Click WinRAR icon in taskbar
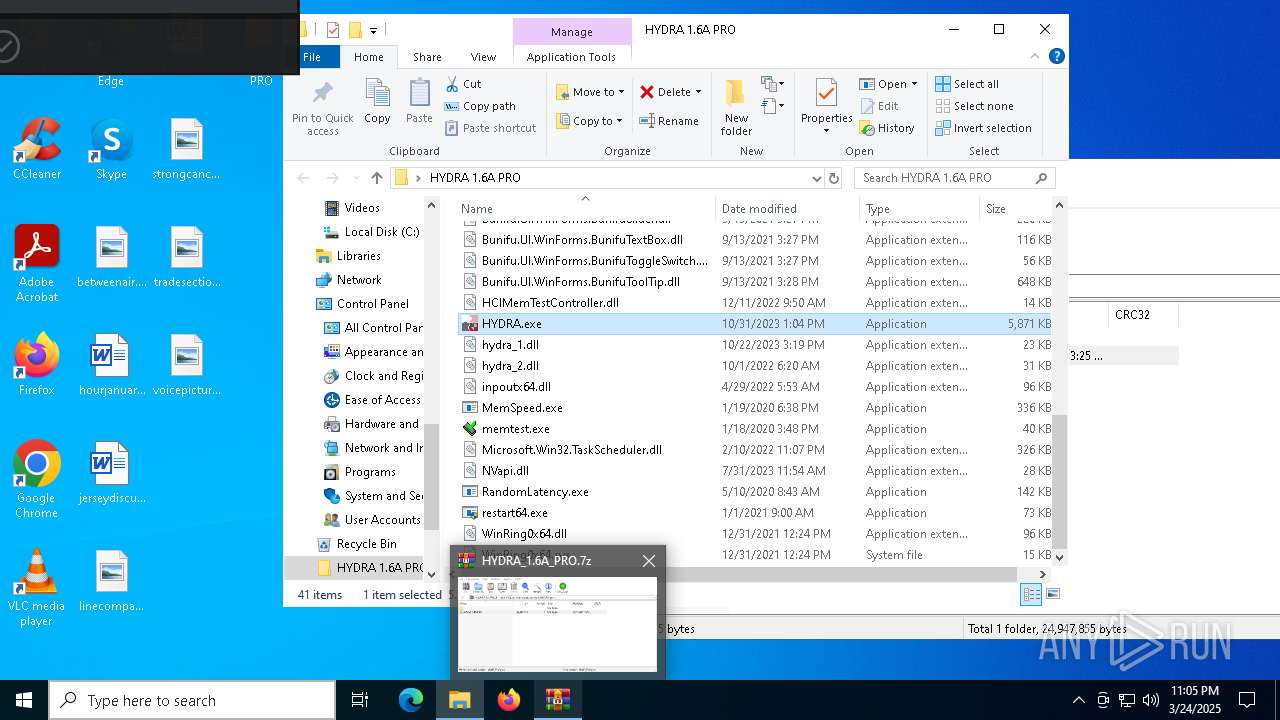 click(x=557, y=700)
